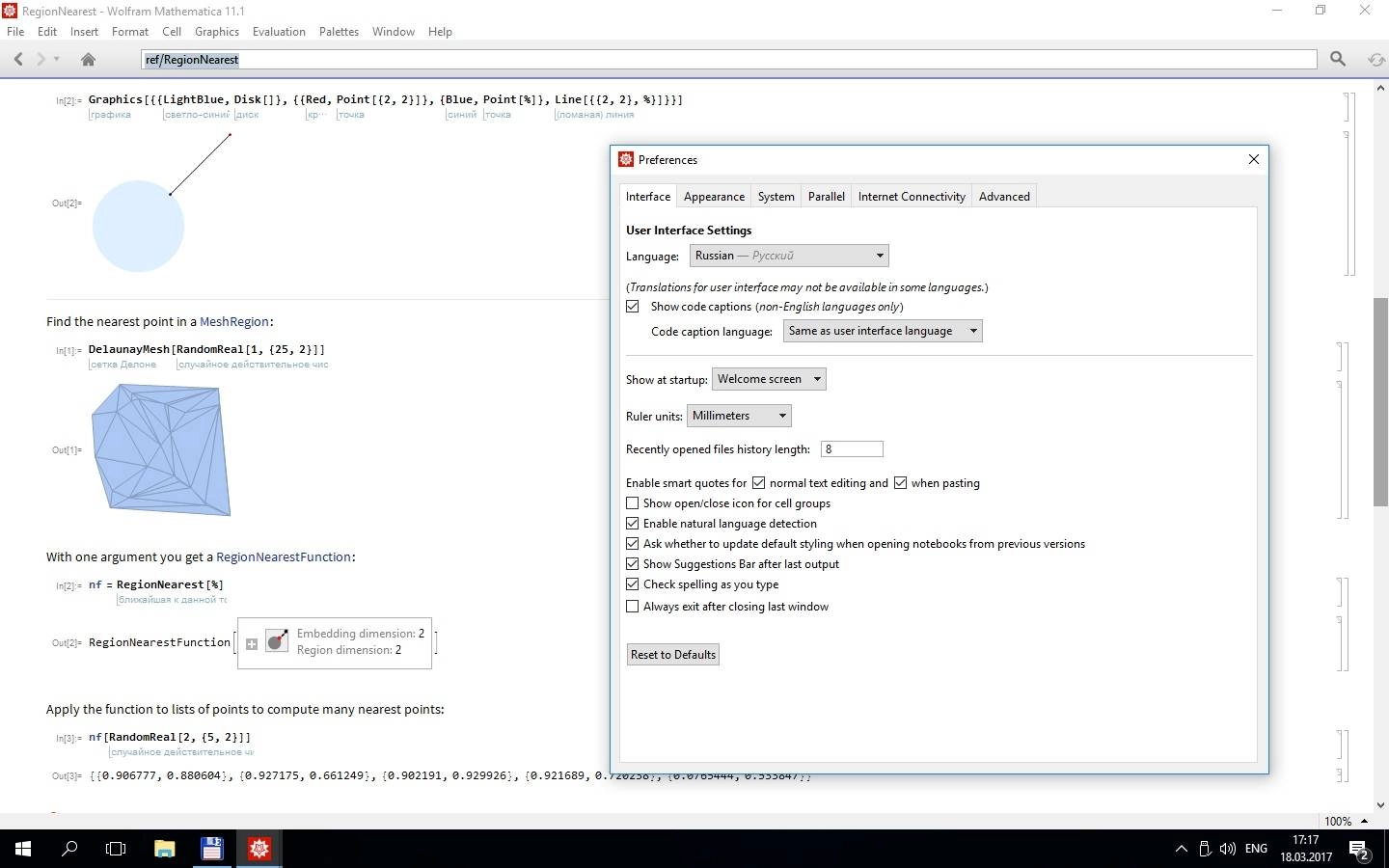Open the Language dropdown showing Russian
Screen dimensions: 1389x868
point(789,256)
